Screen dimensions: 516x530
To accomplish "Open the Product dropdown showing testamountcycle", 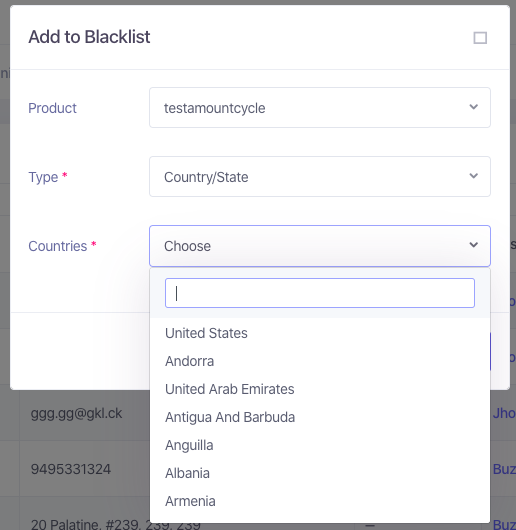I will (x=320, y=107).
